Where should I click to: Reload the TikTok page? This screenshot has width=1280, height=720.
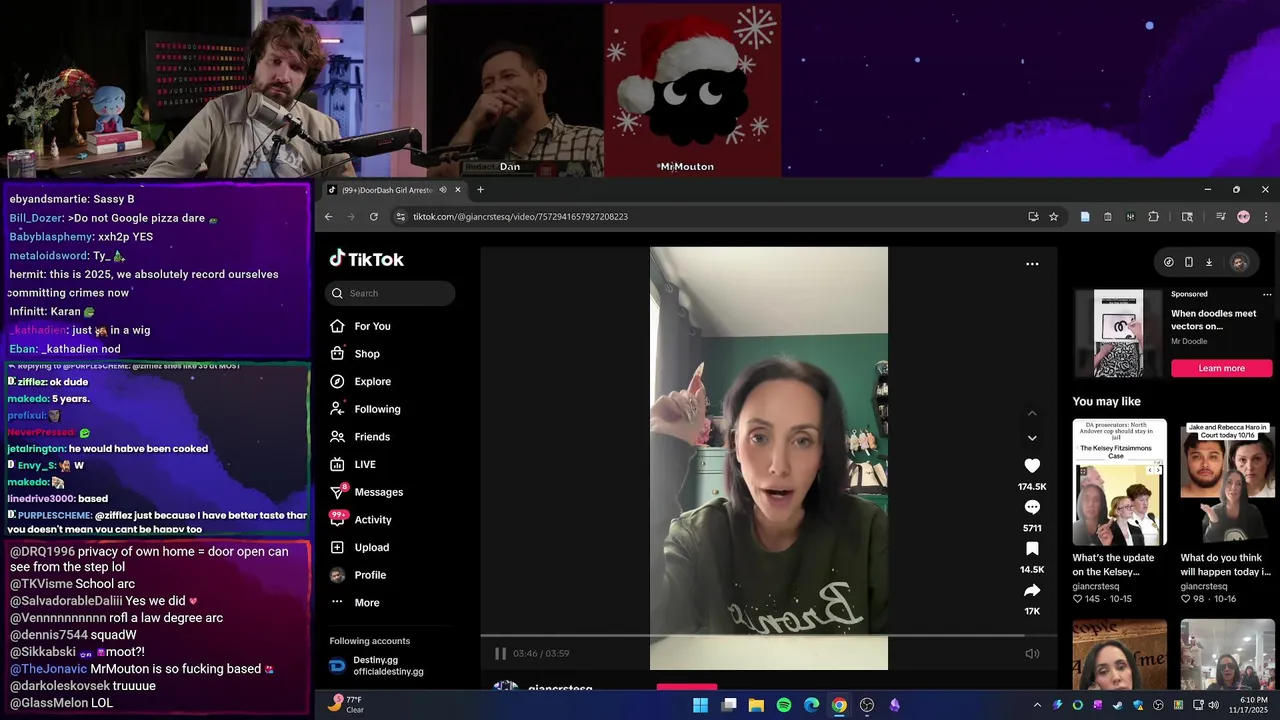tap(374, 216)
